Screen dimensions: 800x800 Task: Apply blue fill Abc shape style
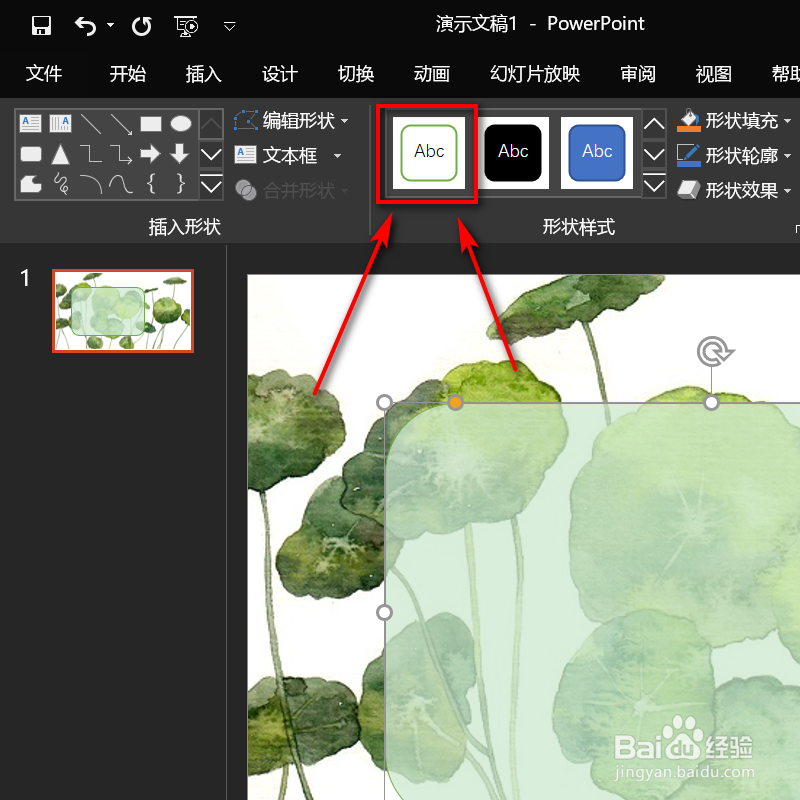point(597,153)
